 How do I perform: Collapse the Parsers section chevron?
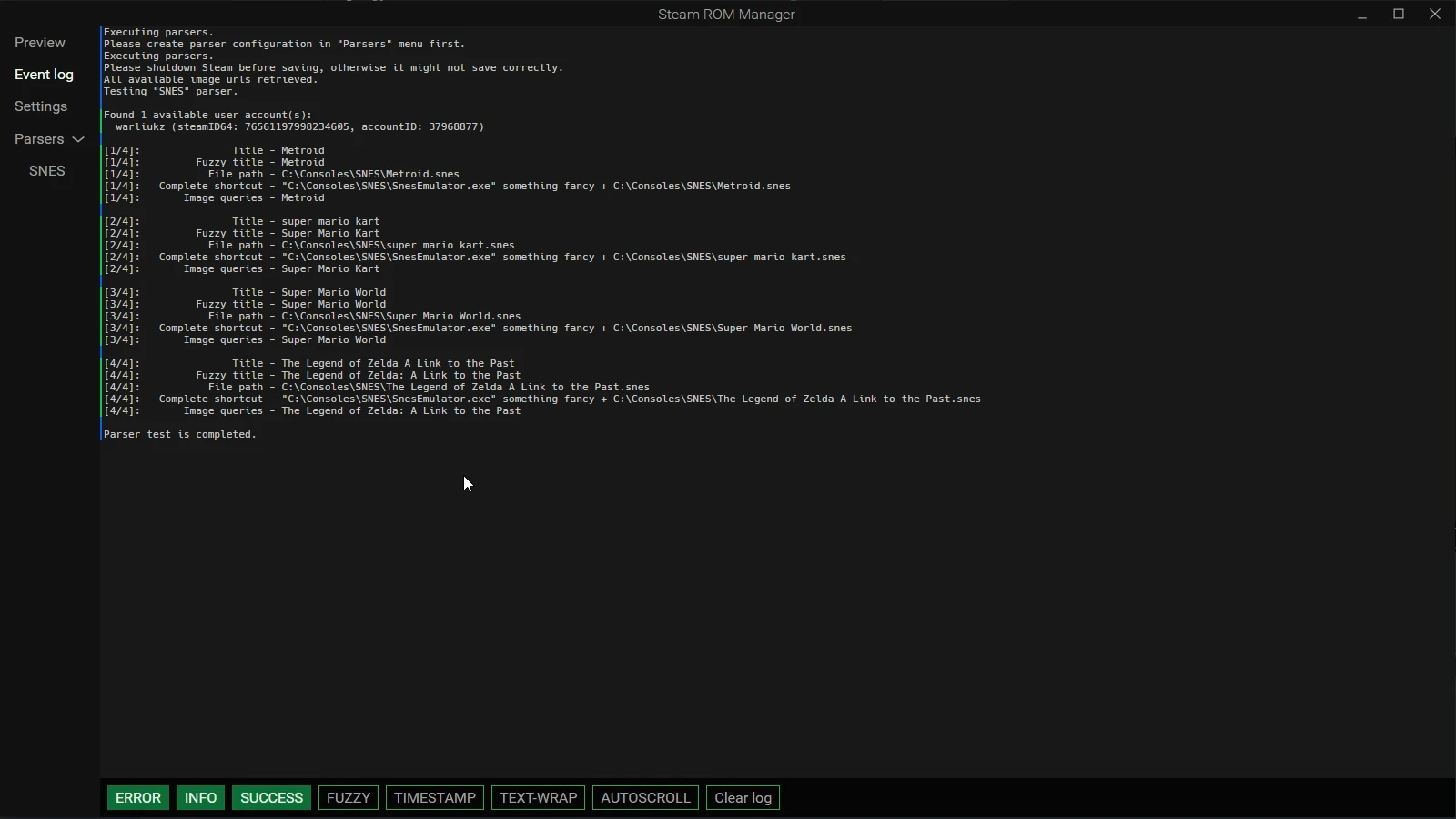point(78,139)
